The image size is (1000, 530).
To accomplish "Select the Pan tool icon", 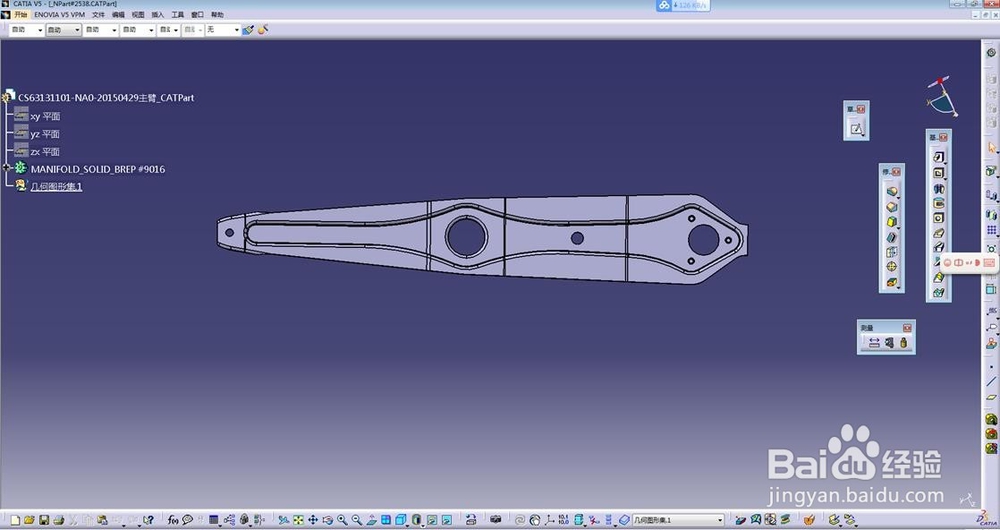I will (x=312, y=520).
